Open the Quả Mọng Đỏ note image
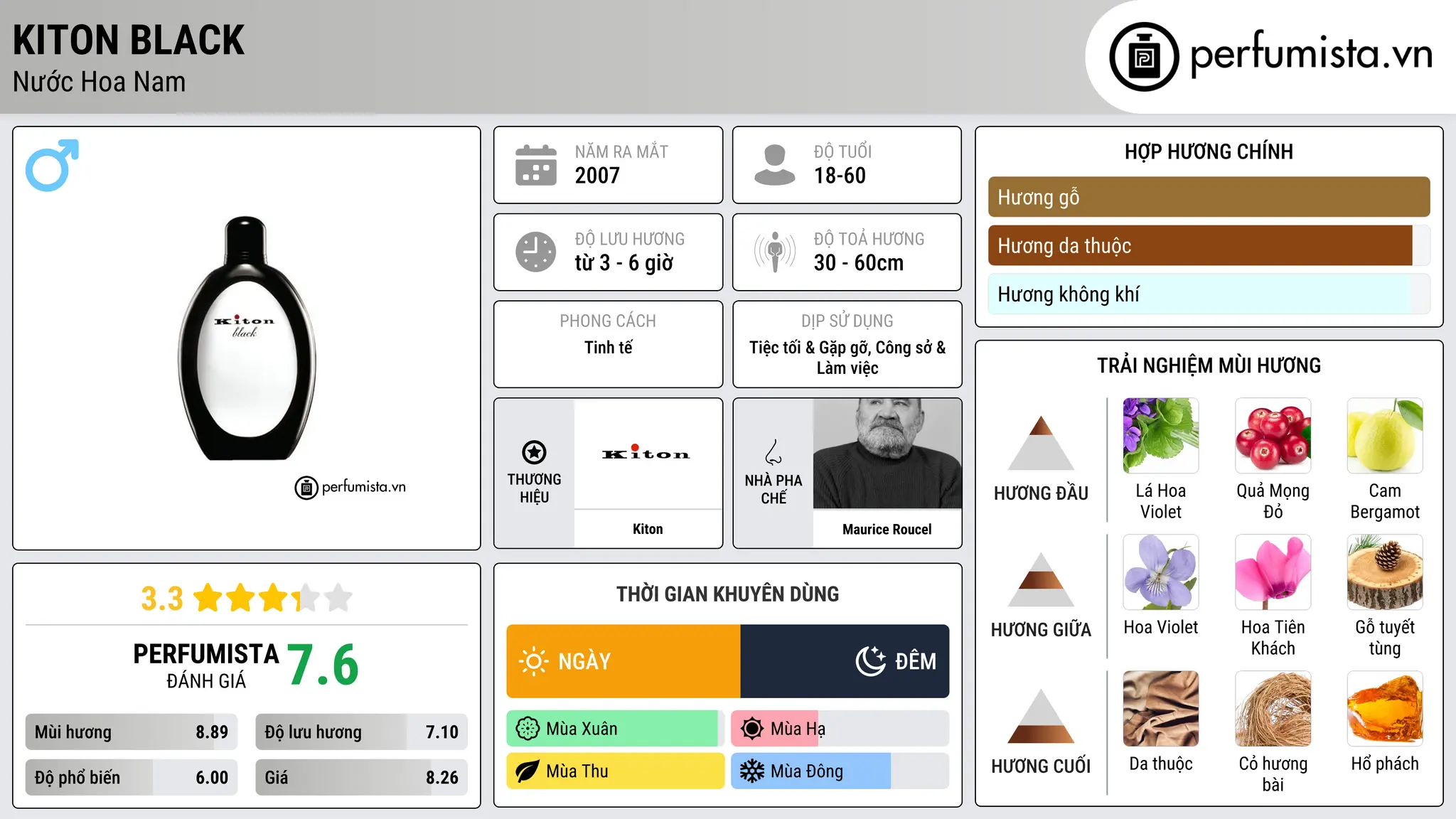Screen dimensions: 1456x819 click(x=1273, y=436)
